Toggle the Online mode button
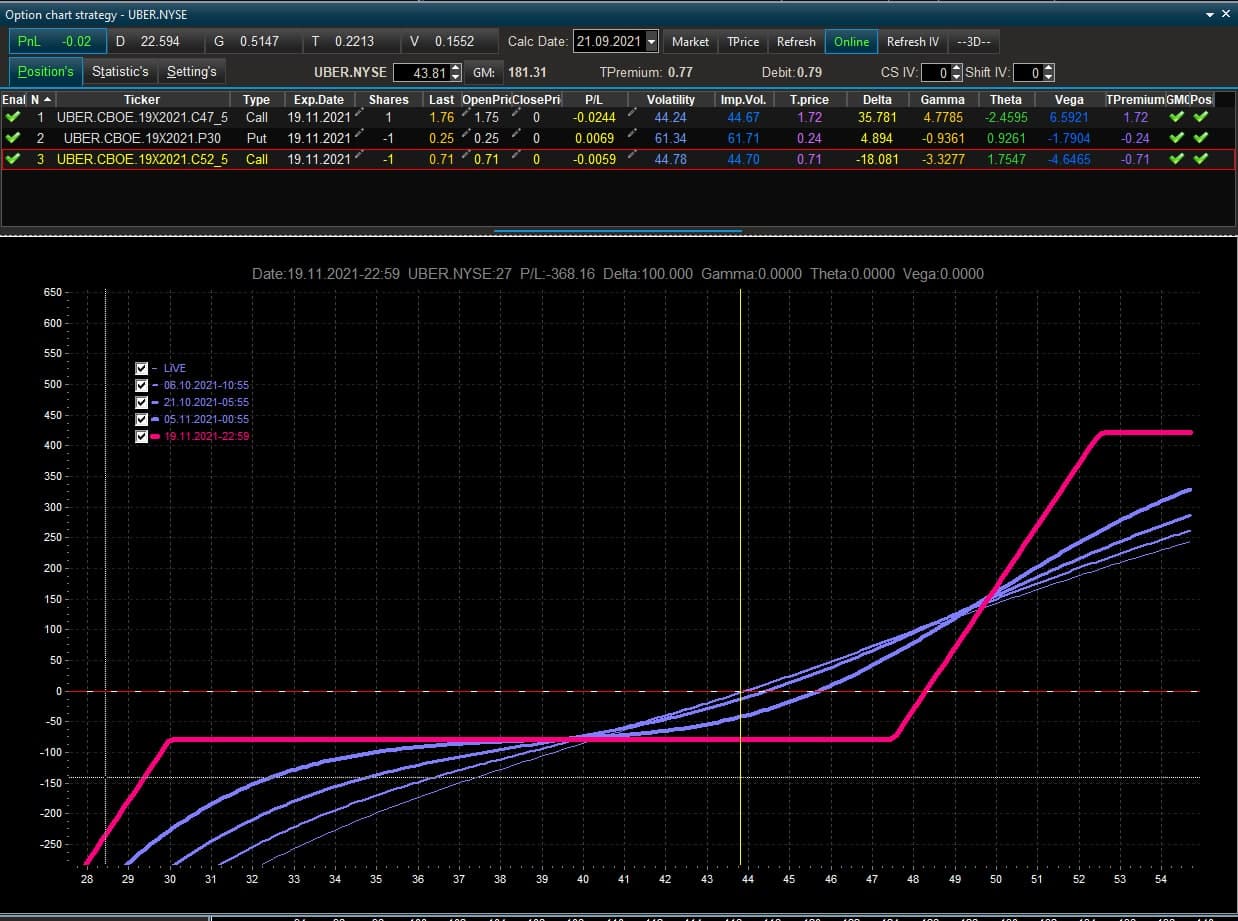Image resolution: width=1238 pixels, height=921 pixels. (851, 42)
